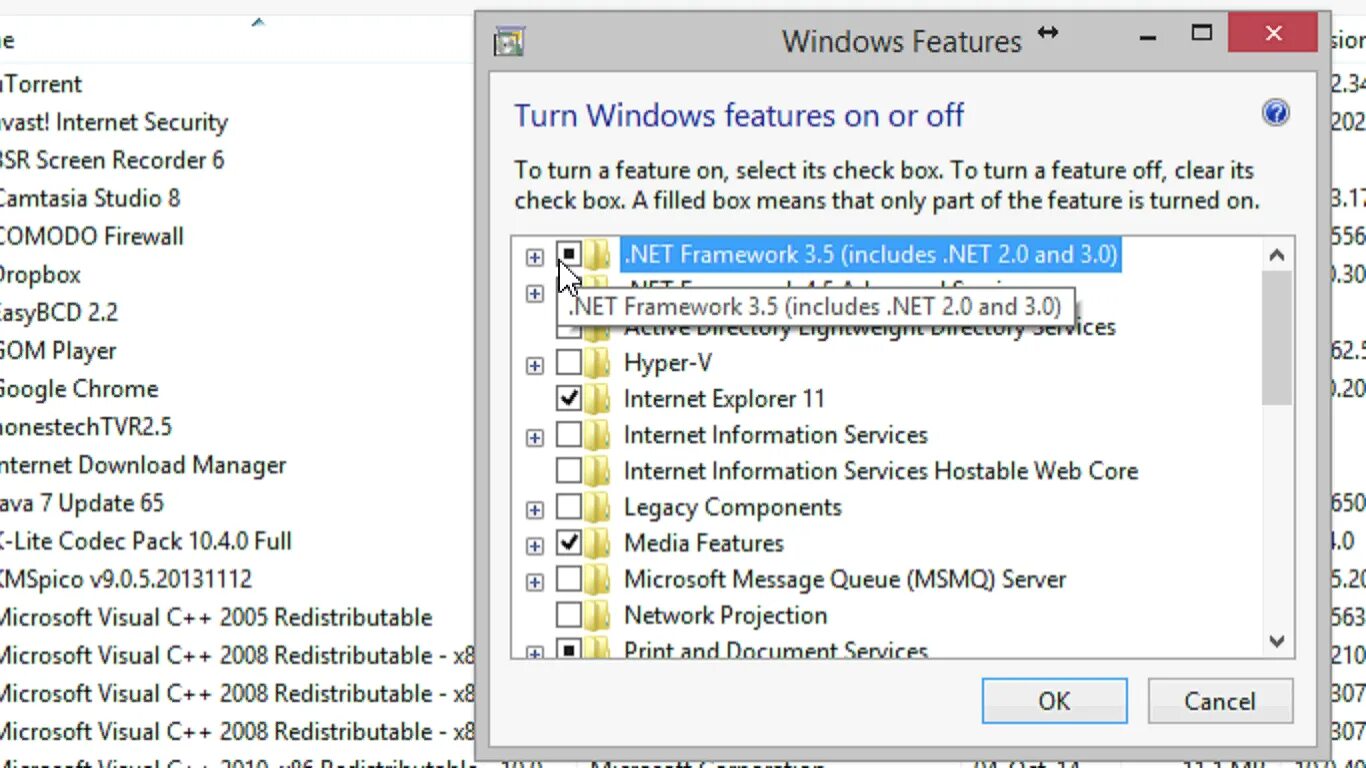
Task: Maximize the Windows Features dialog
Action: click(1202, 34)
